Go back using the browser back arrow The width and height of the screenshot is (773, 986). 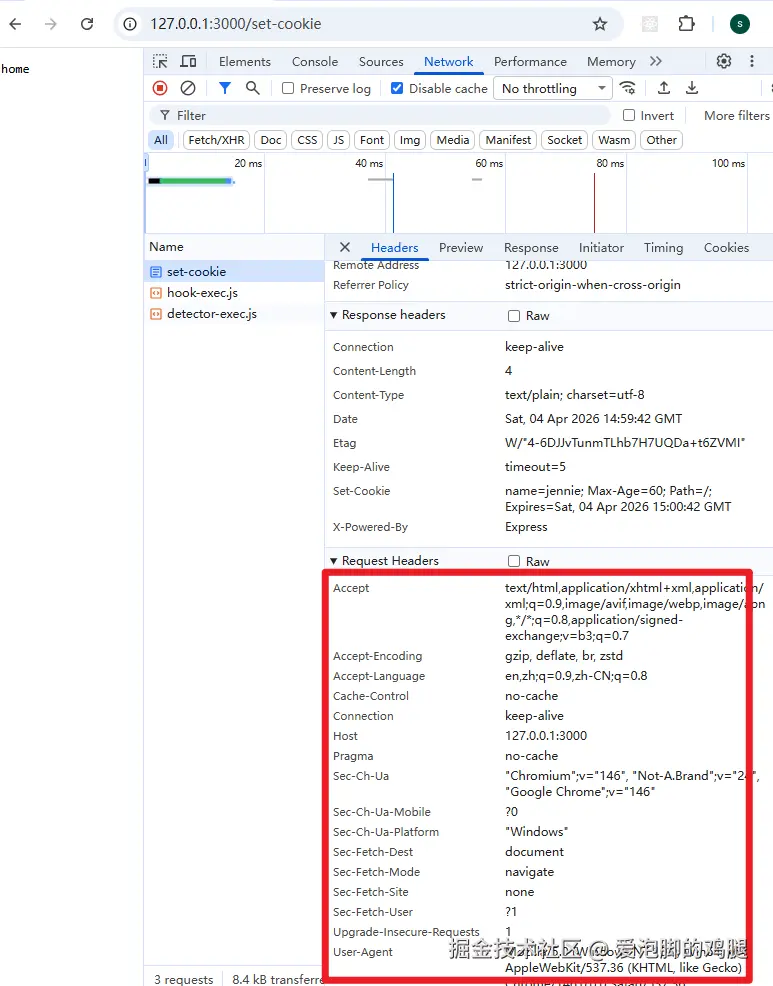tap(15, 24)
